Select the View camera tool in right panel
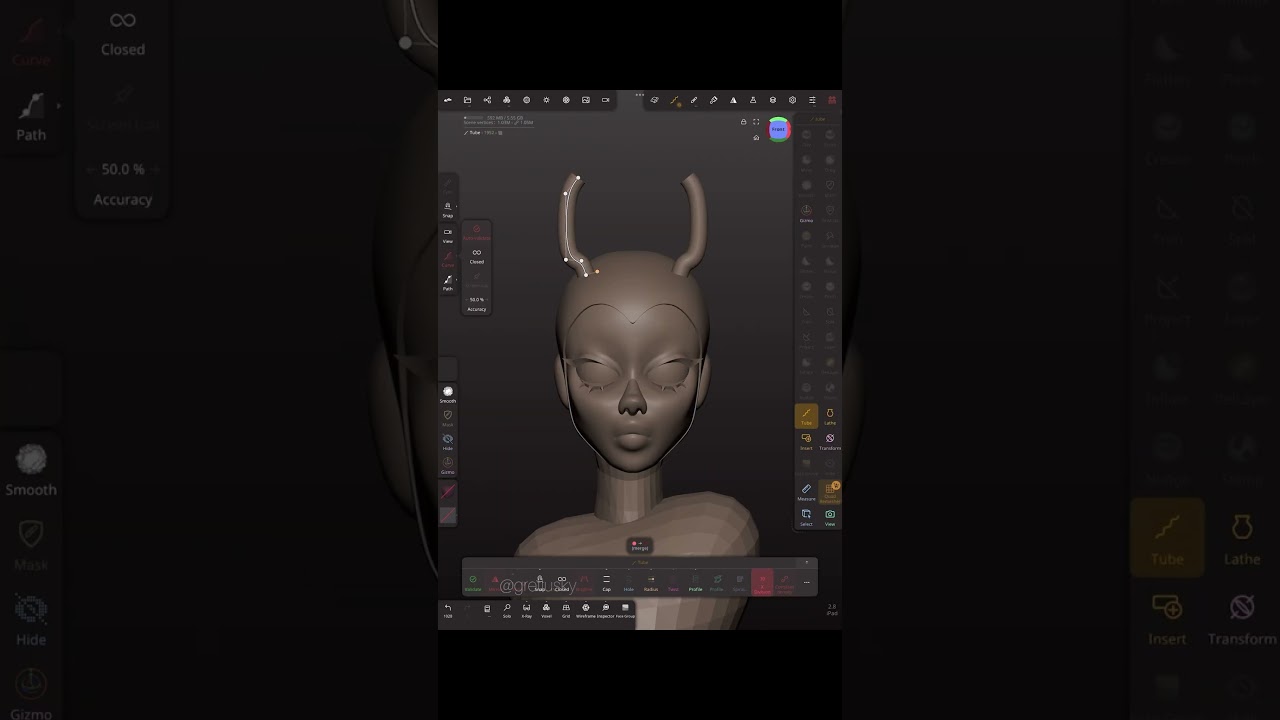Viewport: 1280px width, 720px height. 830,517
